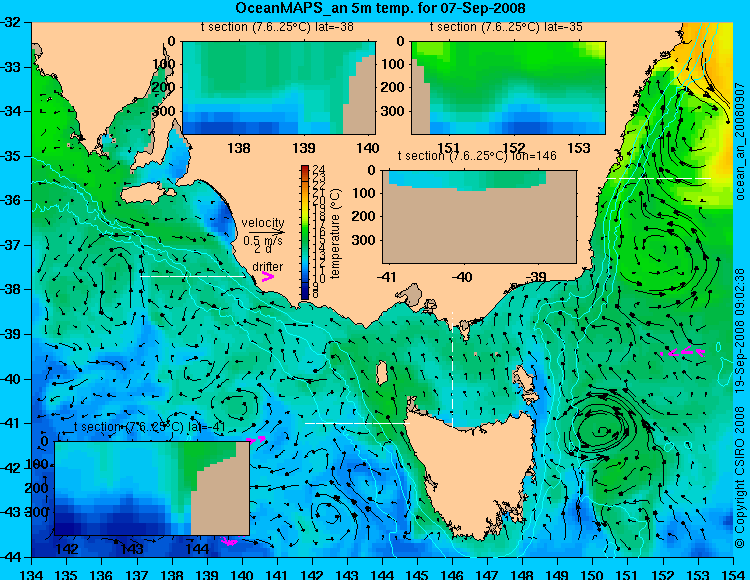Click the white dashed section line at latitude -35
The width and height of the screenshot is (750, 580).
point(659,178)
